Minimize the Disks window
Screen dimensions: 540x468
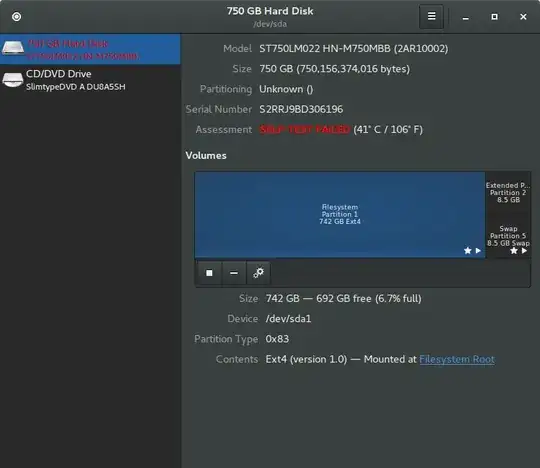[x=466, y=17]
